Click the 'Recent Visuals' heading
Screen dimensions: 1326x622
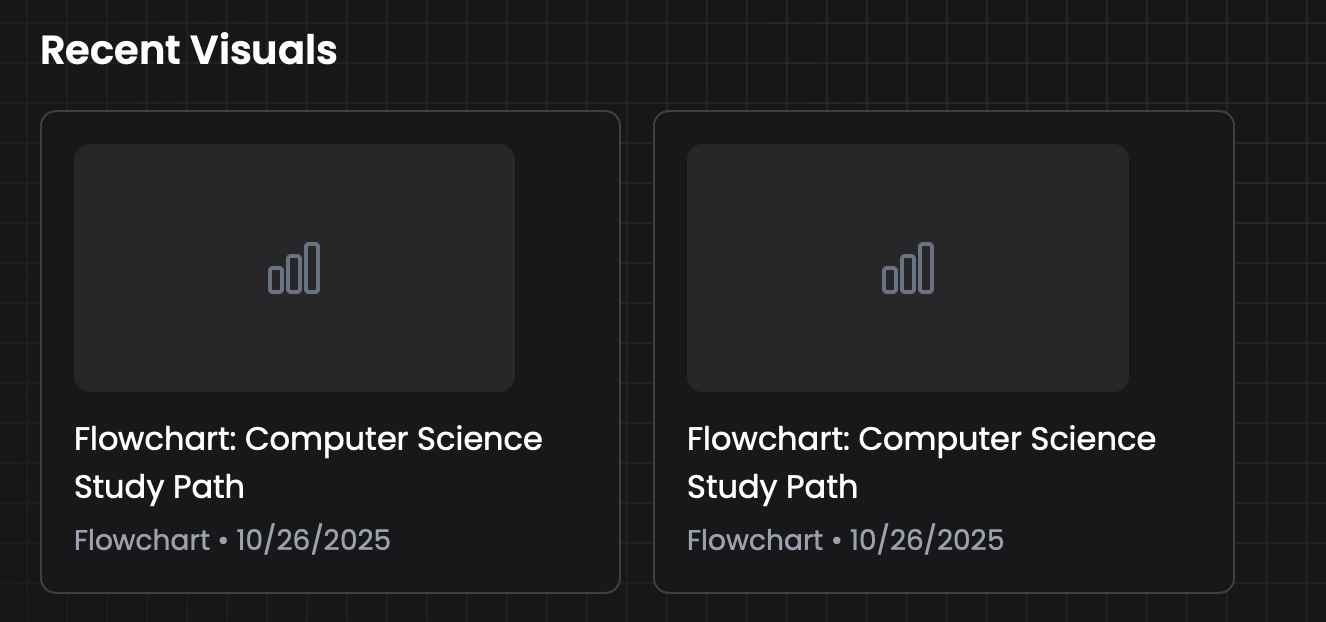pyautogui.click(x=189, y=50)
